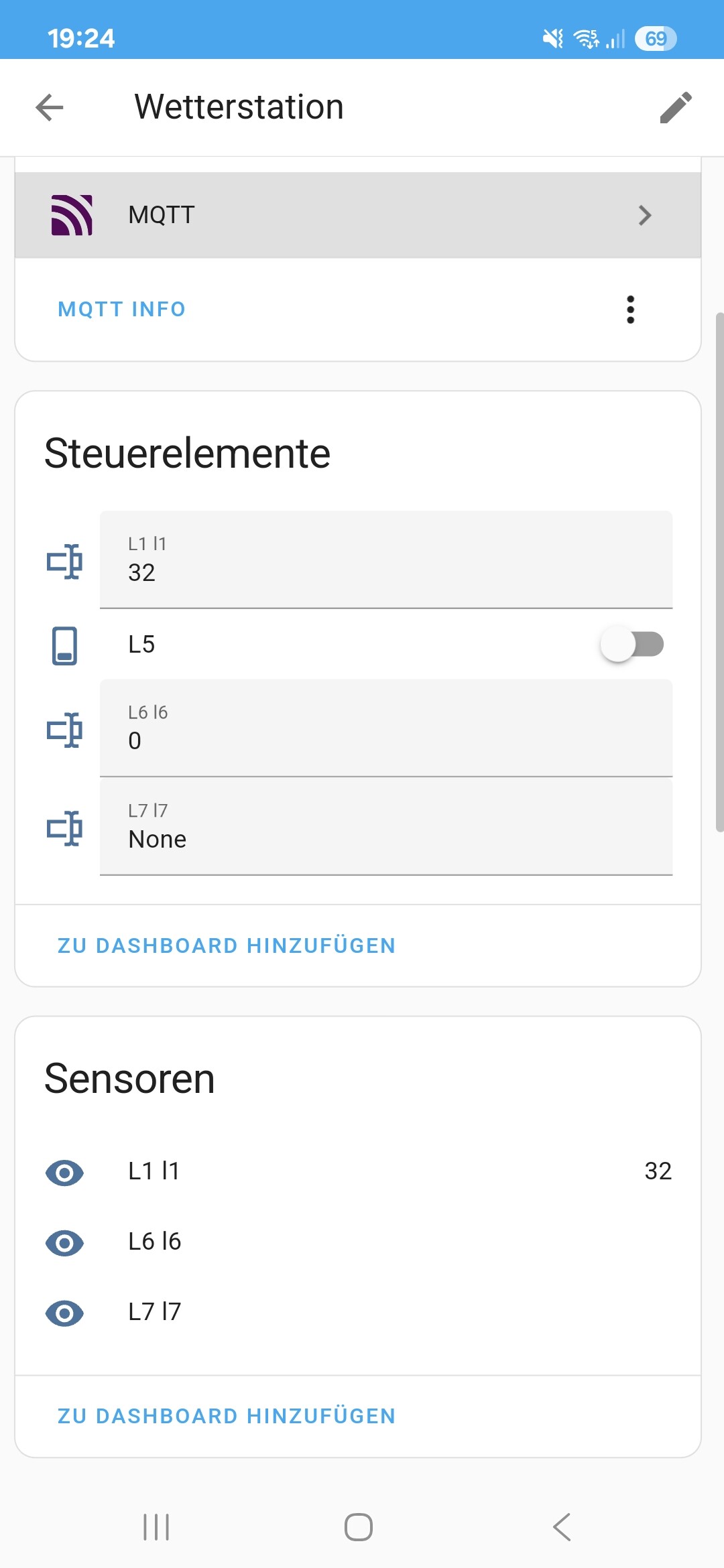Screen dimensions: 724x1568
Task: Click the eye icon for sensor L6 l6
Action: [64, 1243]
